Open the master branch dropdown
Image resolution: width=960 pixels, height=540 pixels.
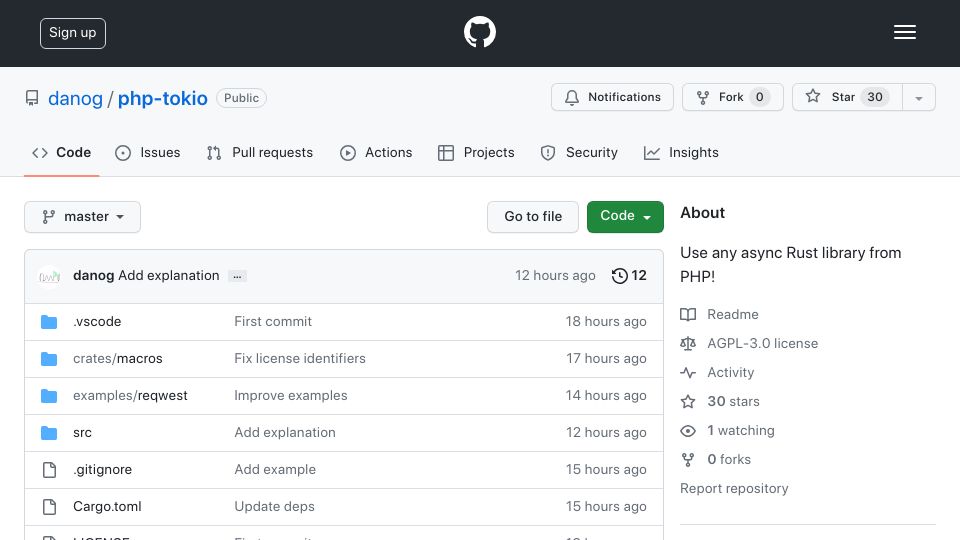pos(83,217)
